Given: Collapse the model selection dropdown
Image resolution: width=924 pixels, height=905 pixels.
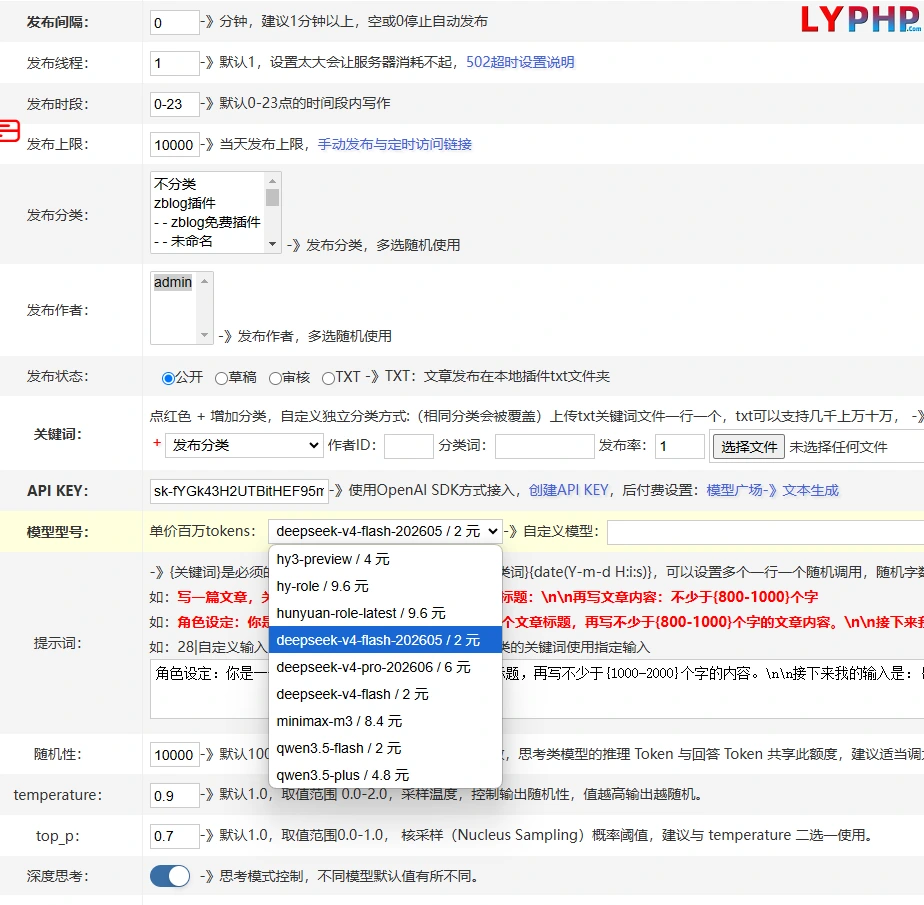Looking at the screenshot, I should tap(385, 531).
